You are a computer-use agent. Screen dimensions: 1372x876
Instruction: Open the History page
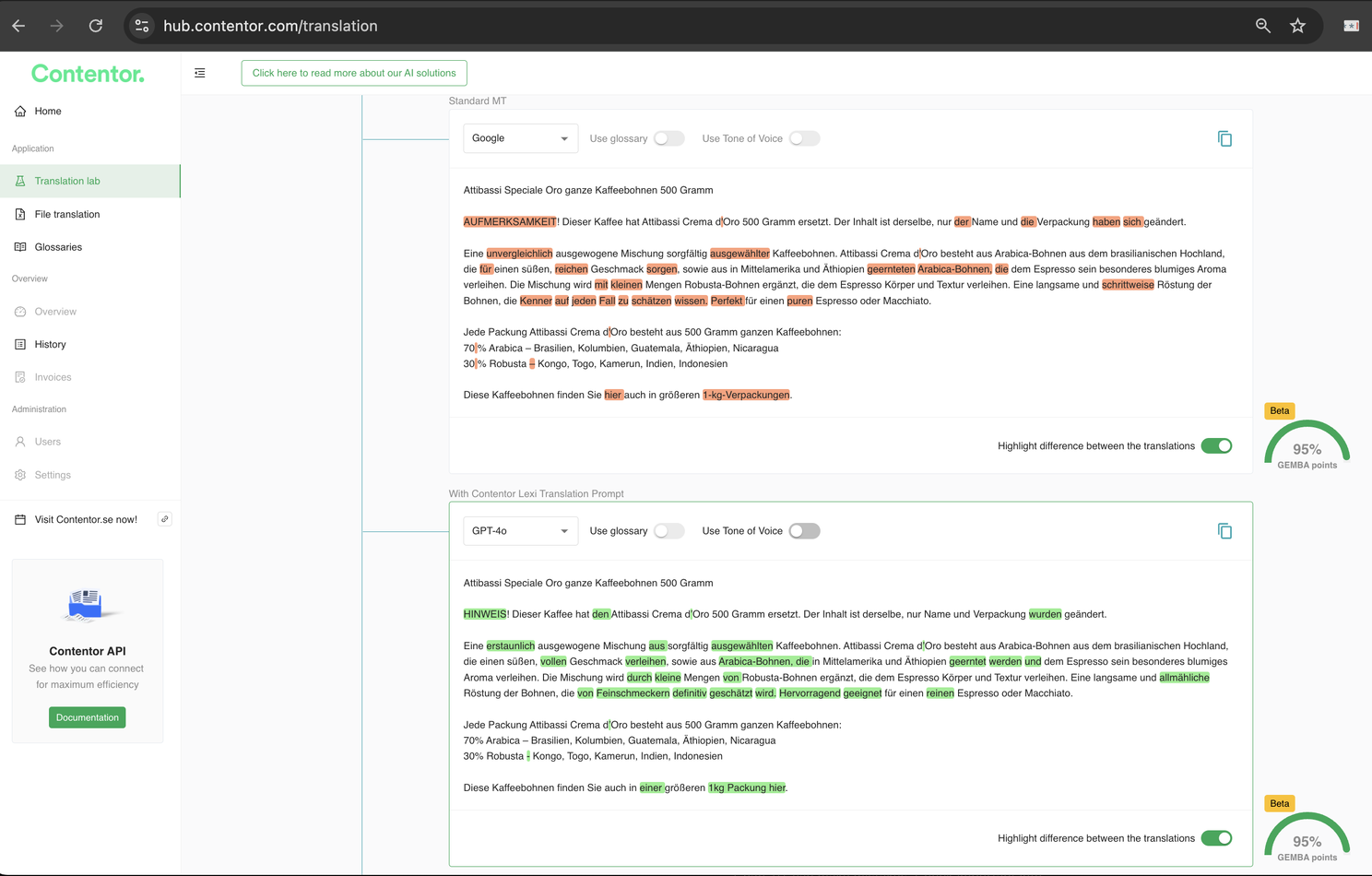[89, 345]
